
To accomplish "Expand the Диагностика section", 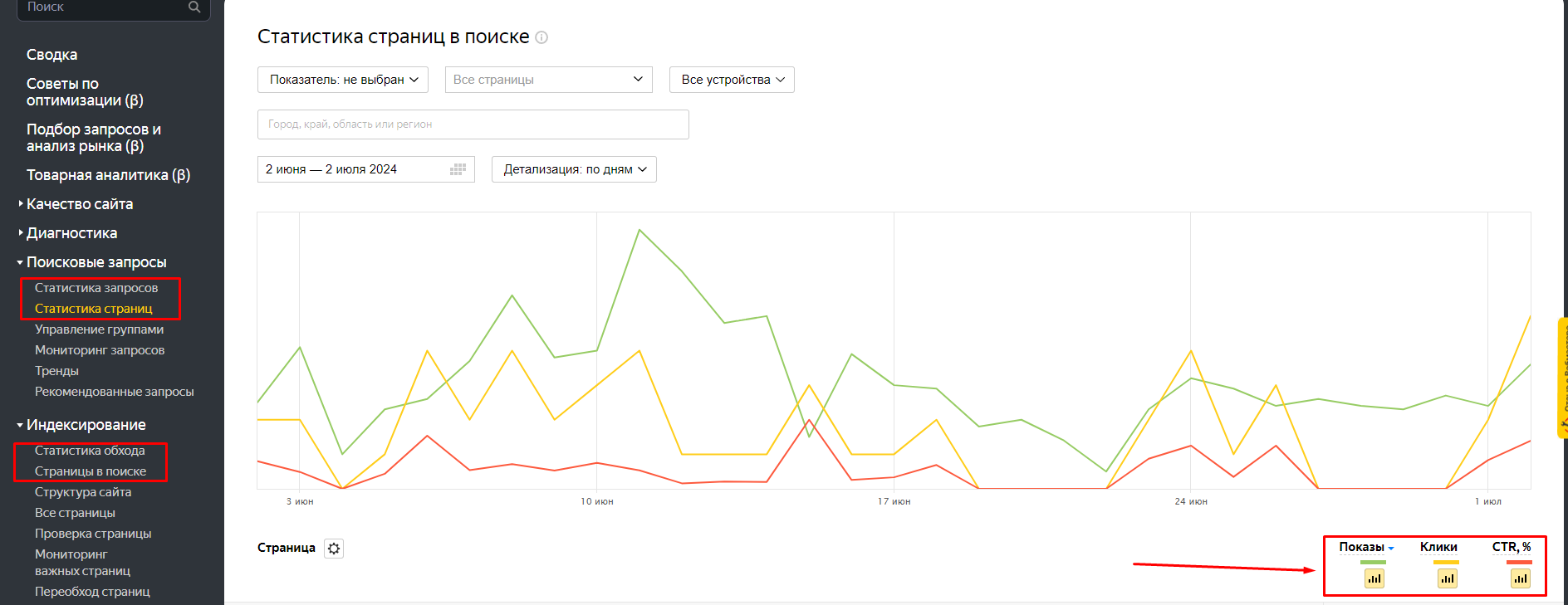I will 71,233.
